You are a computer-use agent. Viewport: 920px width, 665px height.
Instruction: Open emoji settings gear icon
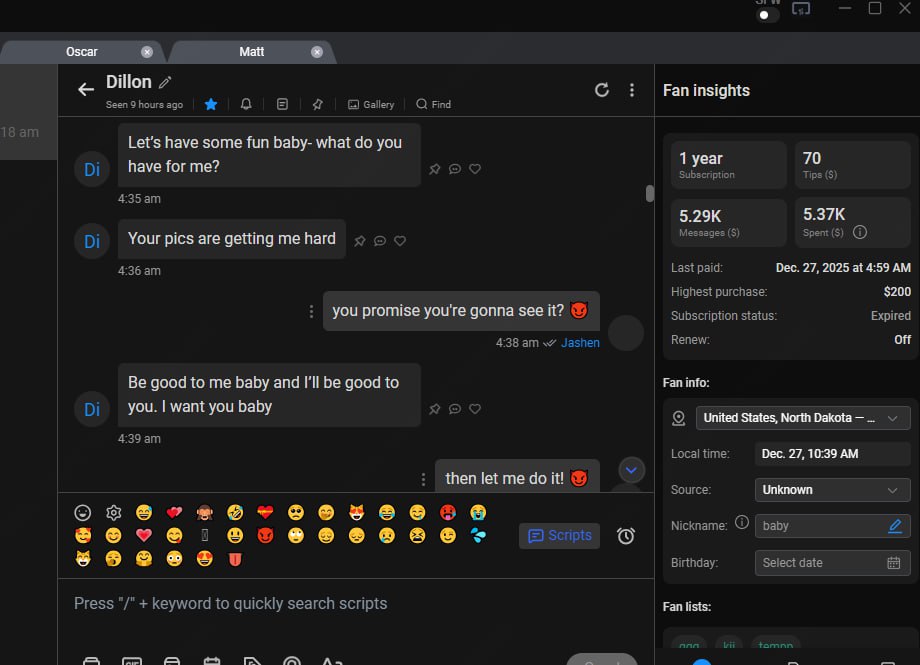pyautogui.click(x=113, y=512)
